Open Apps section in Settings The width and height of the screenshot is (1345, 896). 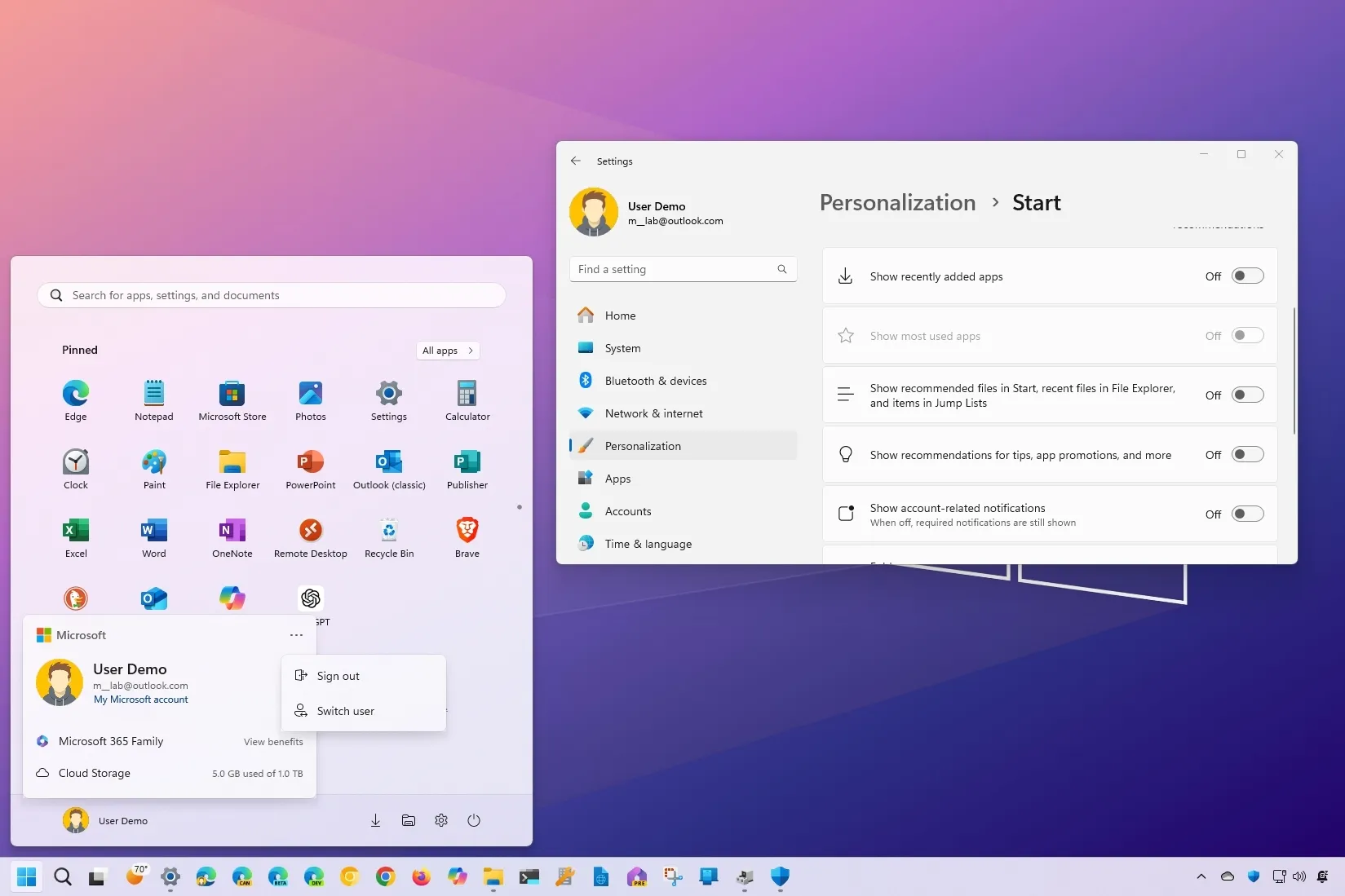coord(683,479)
